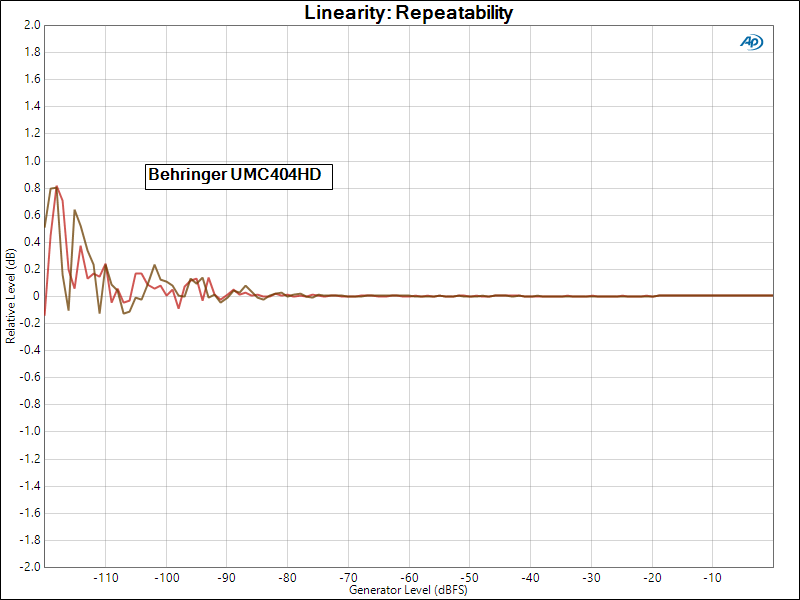Viewport: 800px width, 600px height.
Task: Click the -0.6 y-axis tick label
Action: pyautogui.click(x=30, y=377)
